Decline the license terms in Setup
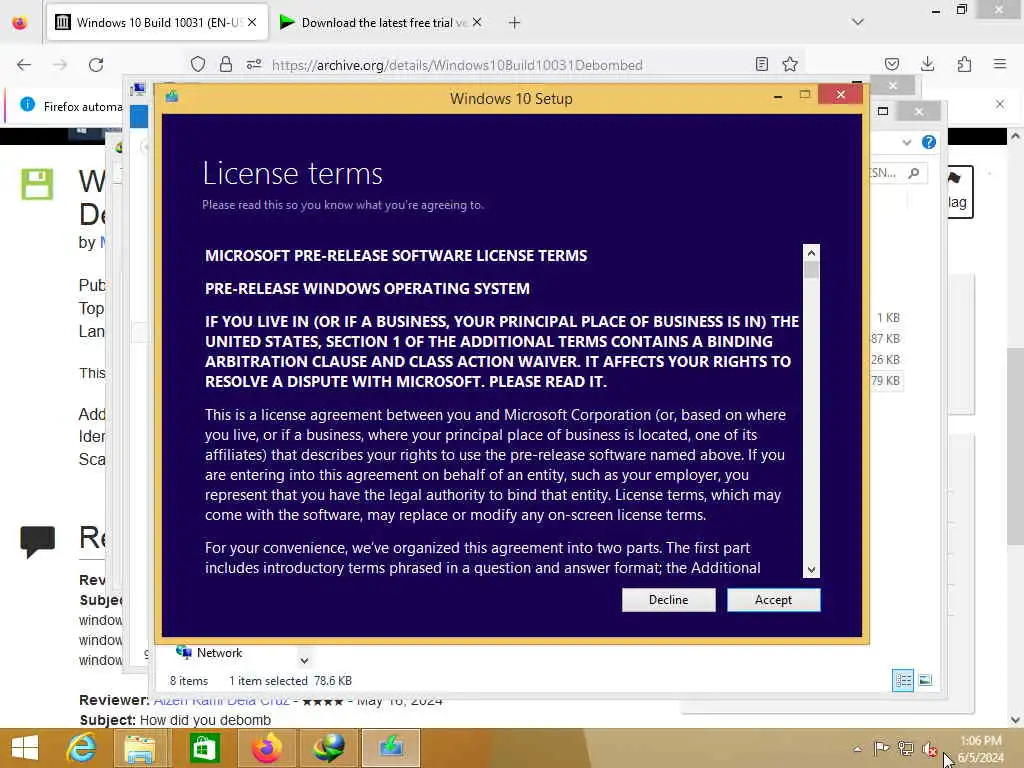1024x768 pixels. pos(668,600)
